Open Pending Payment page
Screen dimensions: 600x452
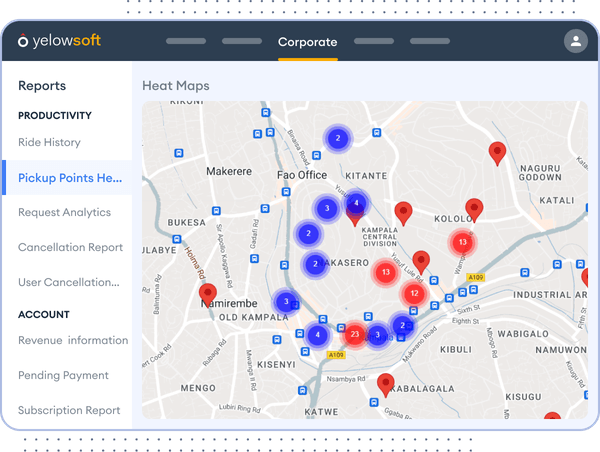click(64, 375)
